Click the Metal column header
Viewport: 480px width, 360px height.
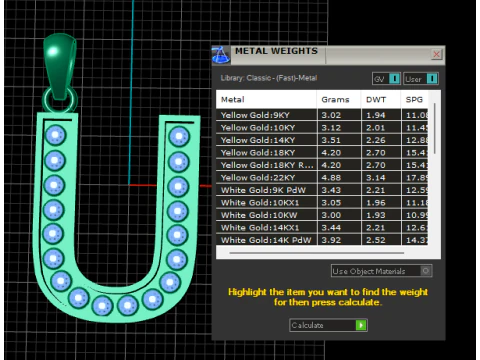coord(266,99)
